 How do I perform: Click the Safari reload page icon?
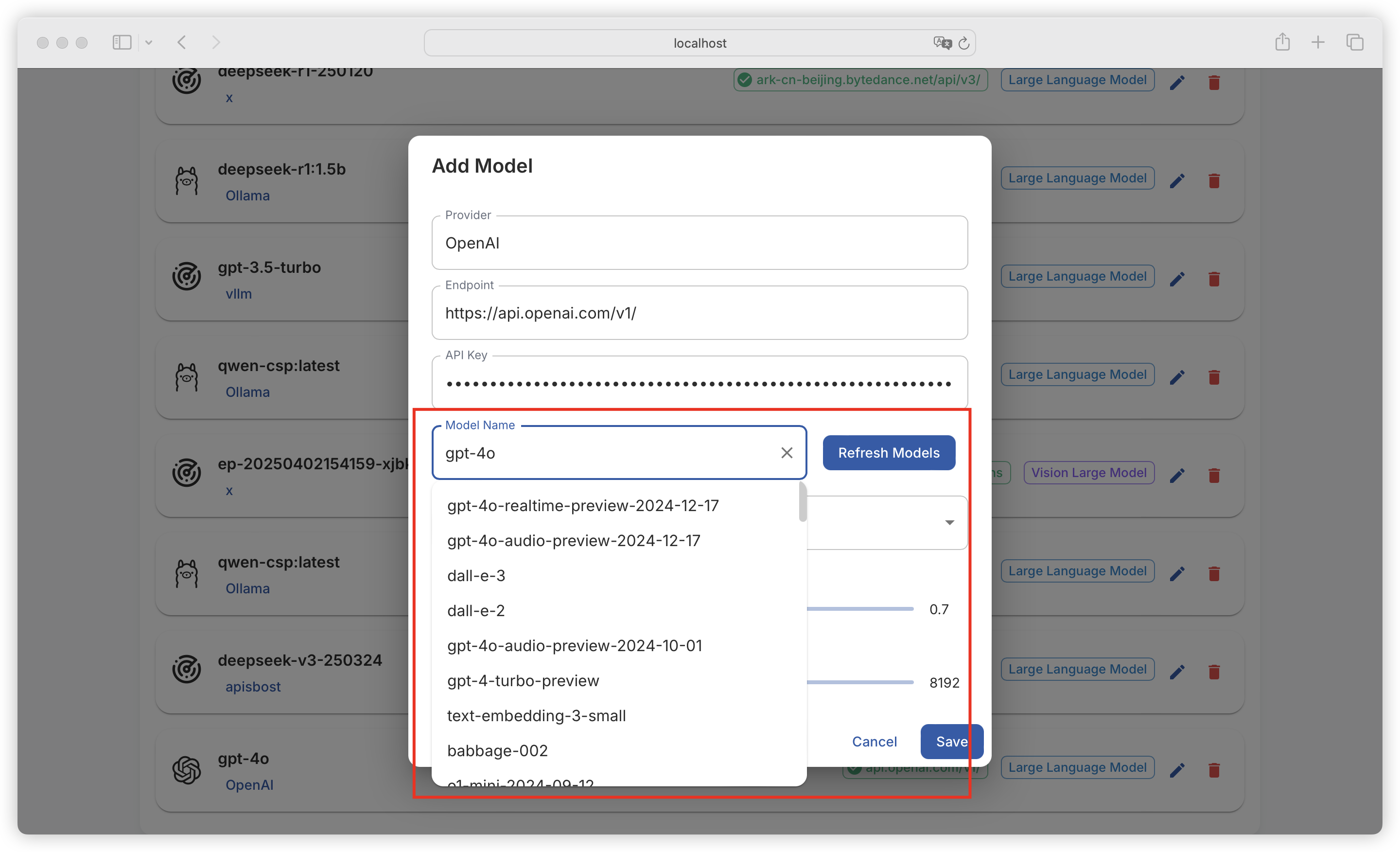point(963,43)
